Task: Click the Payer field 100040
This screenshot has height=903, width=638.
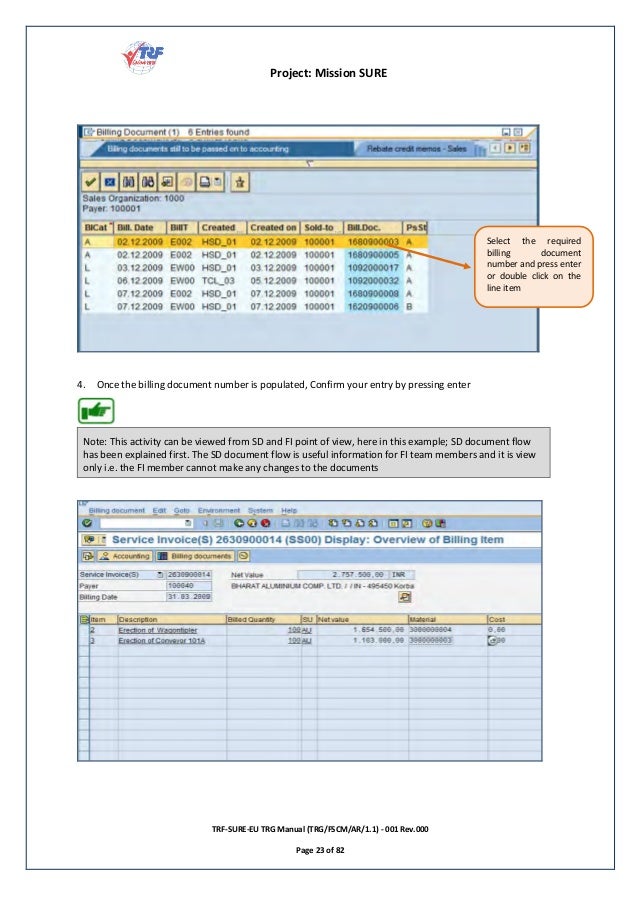Action: click(x=189, y=586)
